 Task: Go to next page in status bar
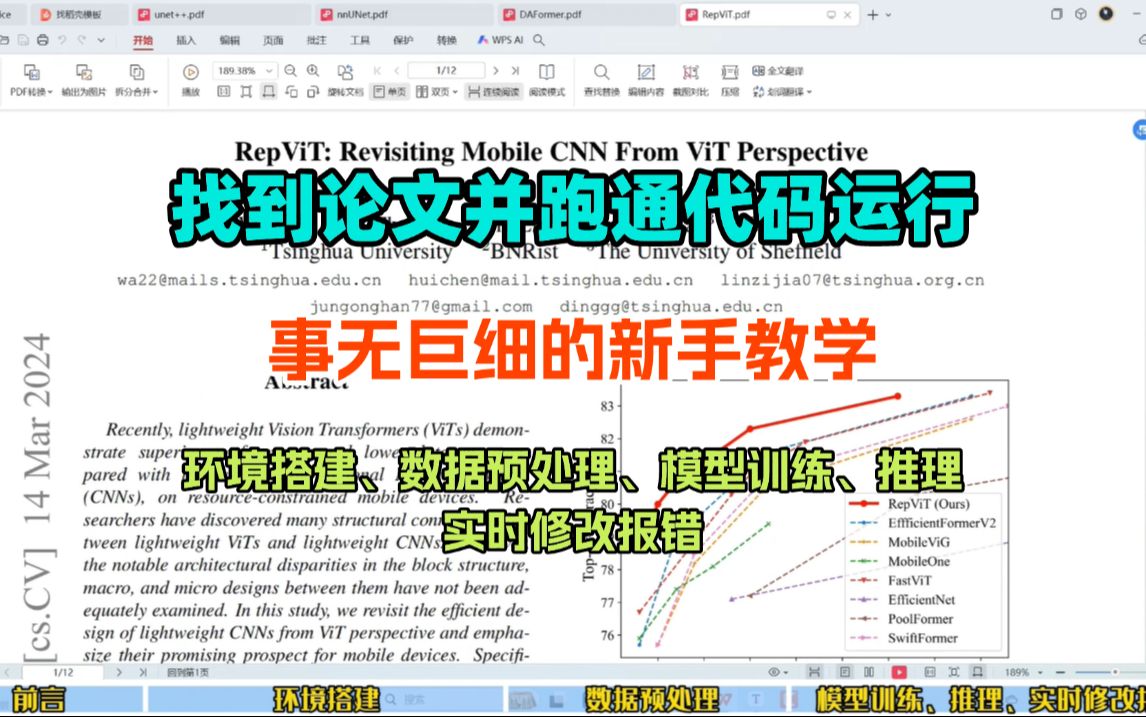[119, 672]
